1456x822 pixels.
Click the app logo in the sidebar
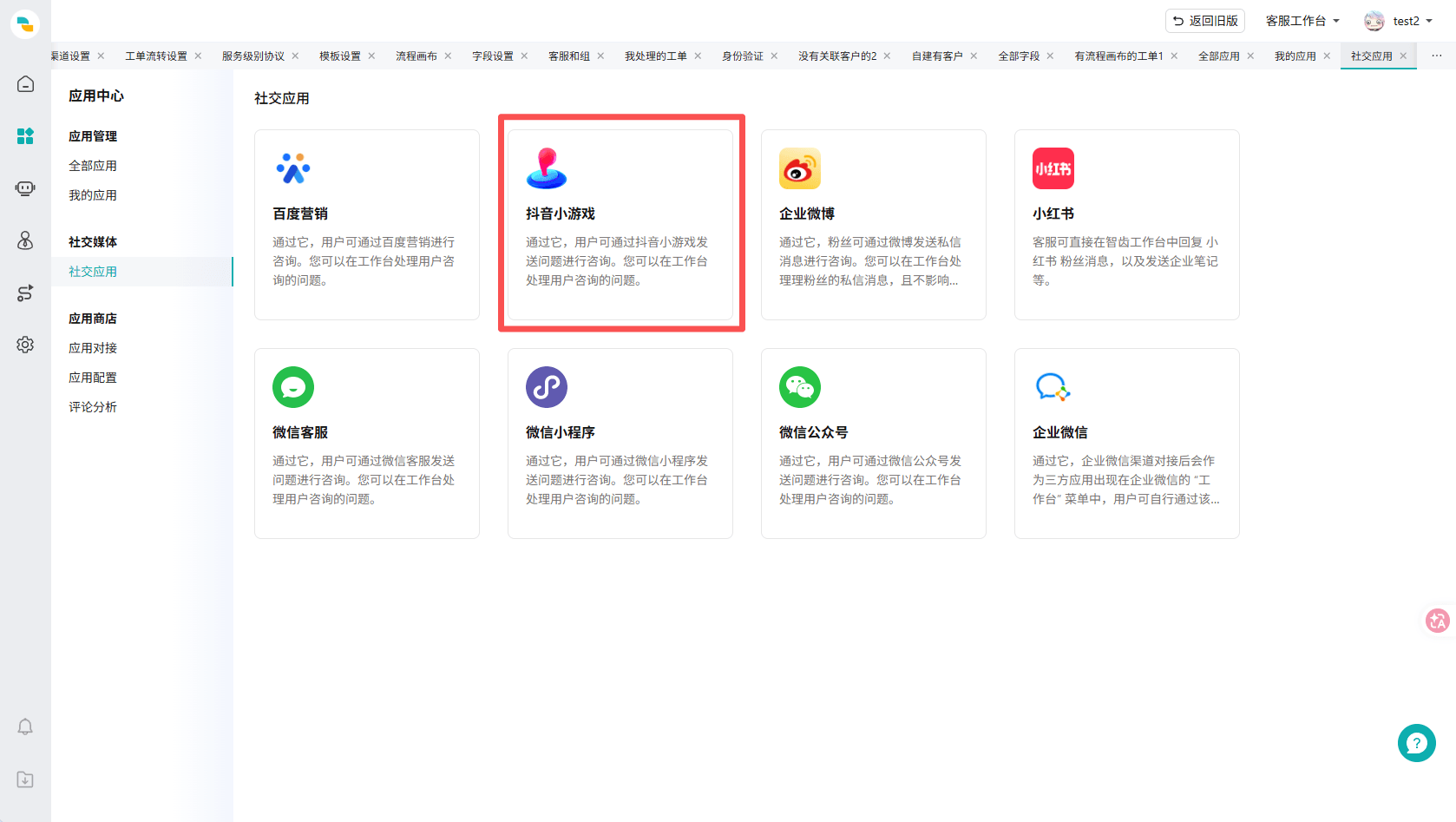click(25, 23)
